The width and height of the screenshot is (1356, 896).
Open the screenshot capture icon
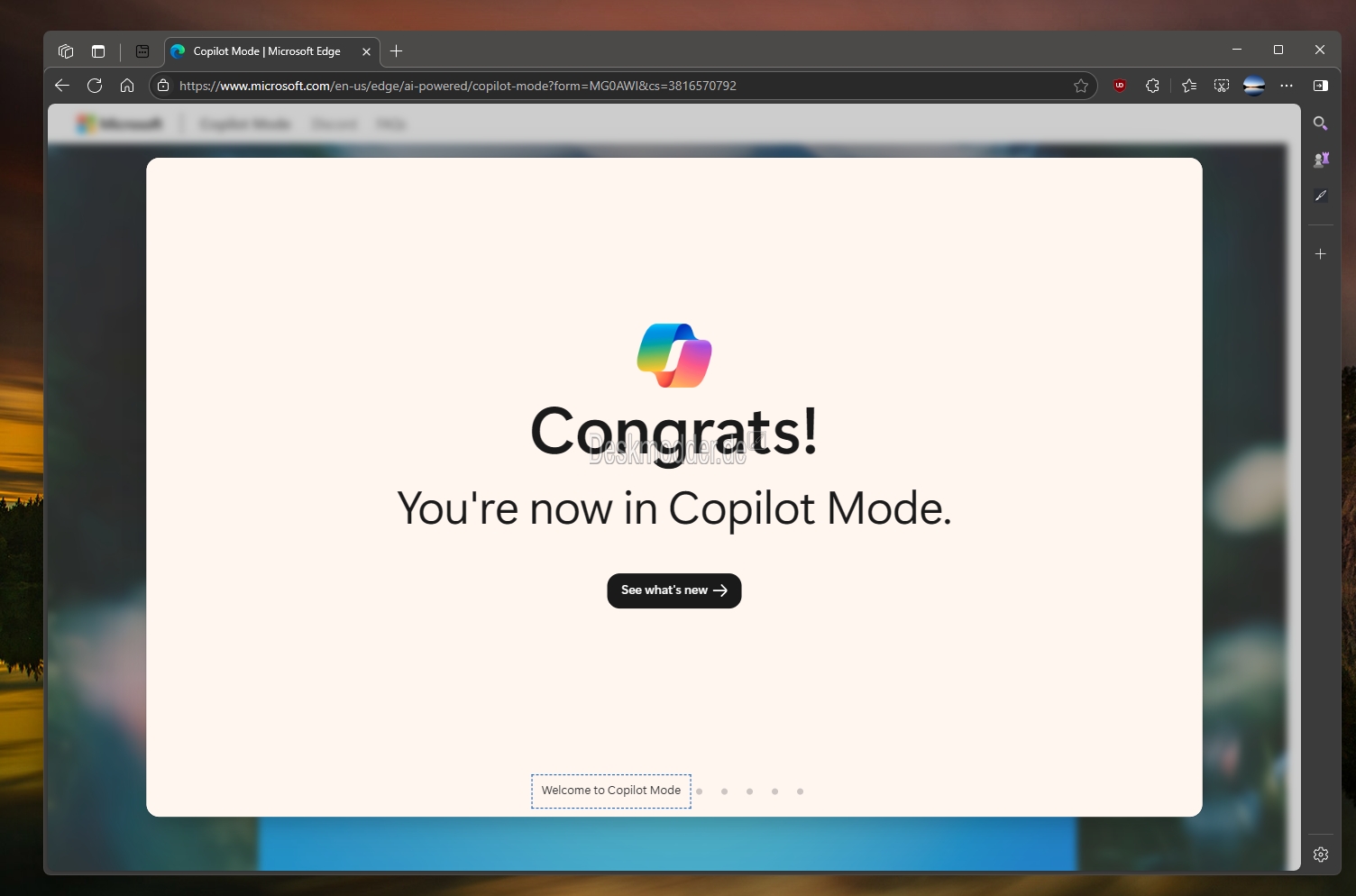[x=1222, y=86]
